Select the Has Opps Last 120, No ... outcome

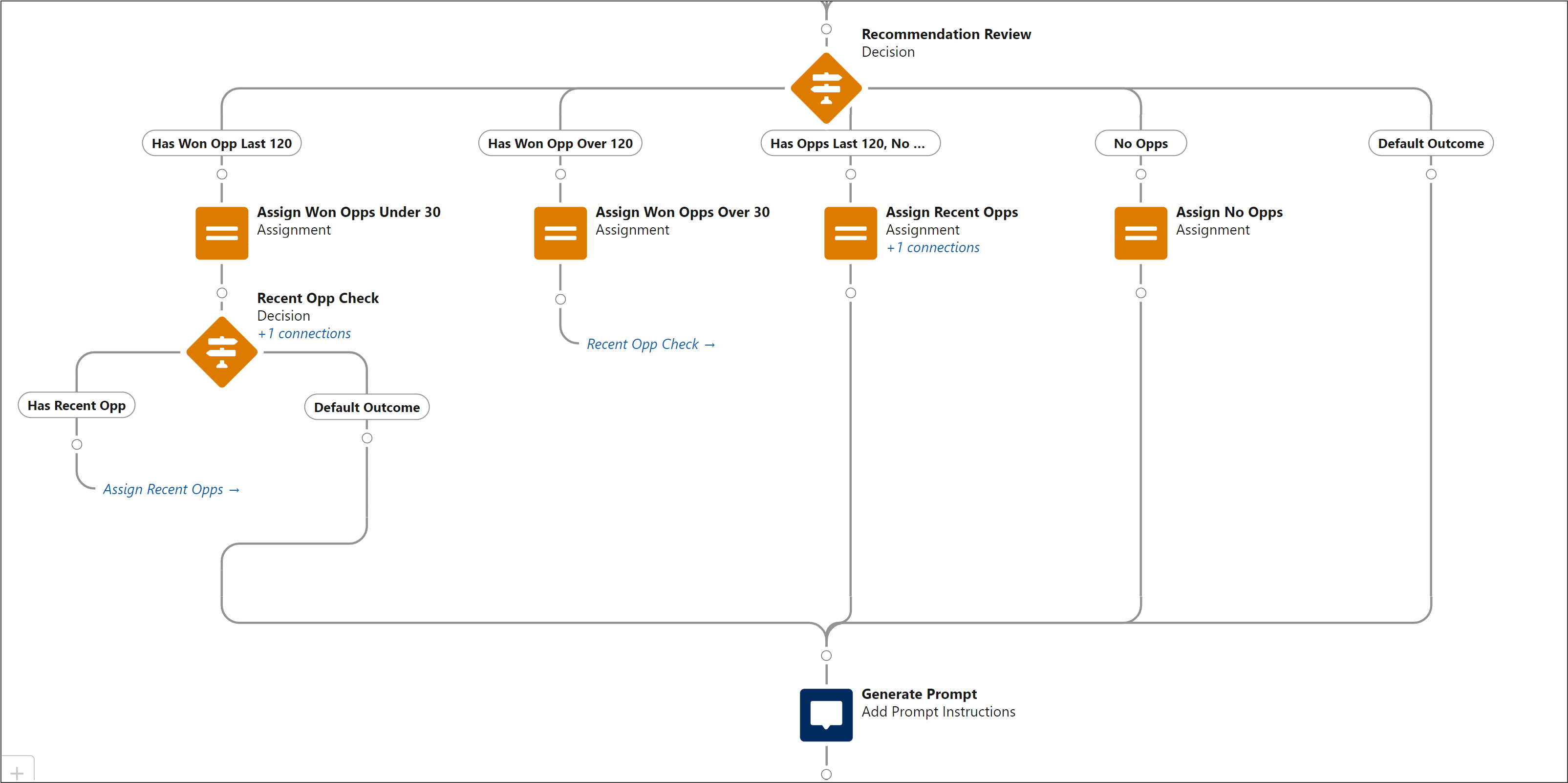click(850, 143)
